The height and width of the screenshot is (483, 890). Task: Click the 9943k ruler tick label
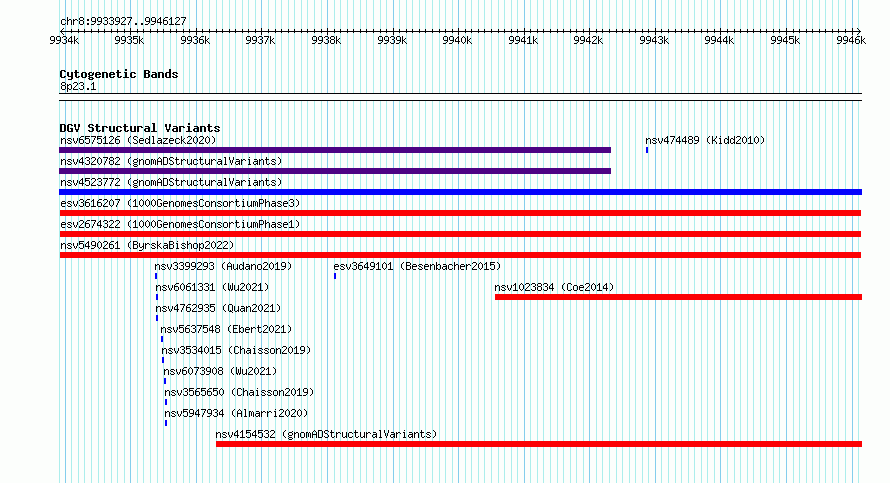(x=654, y=40)
